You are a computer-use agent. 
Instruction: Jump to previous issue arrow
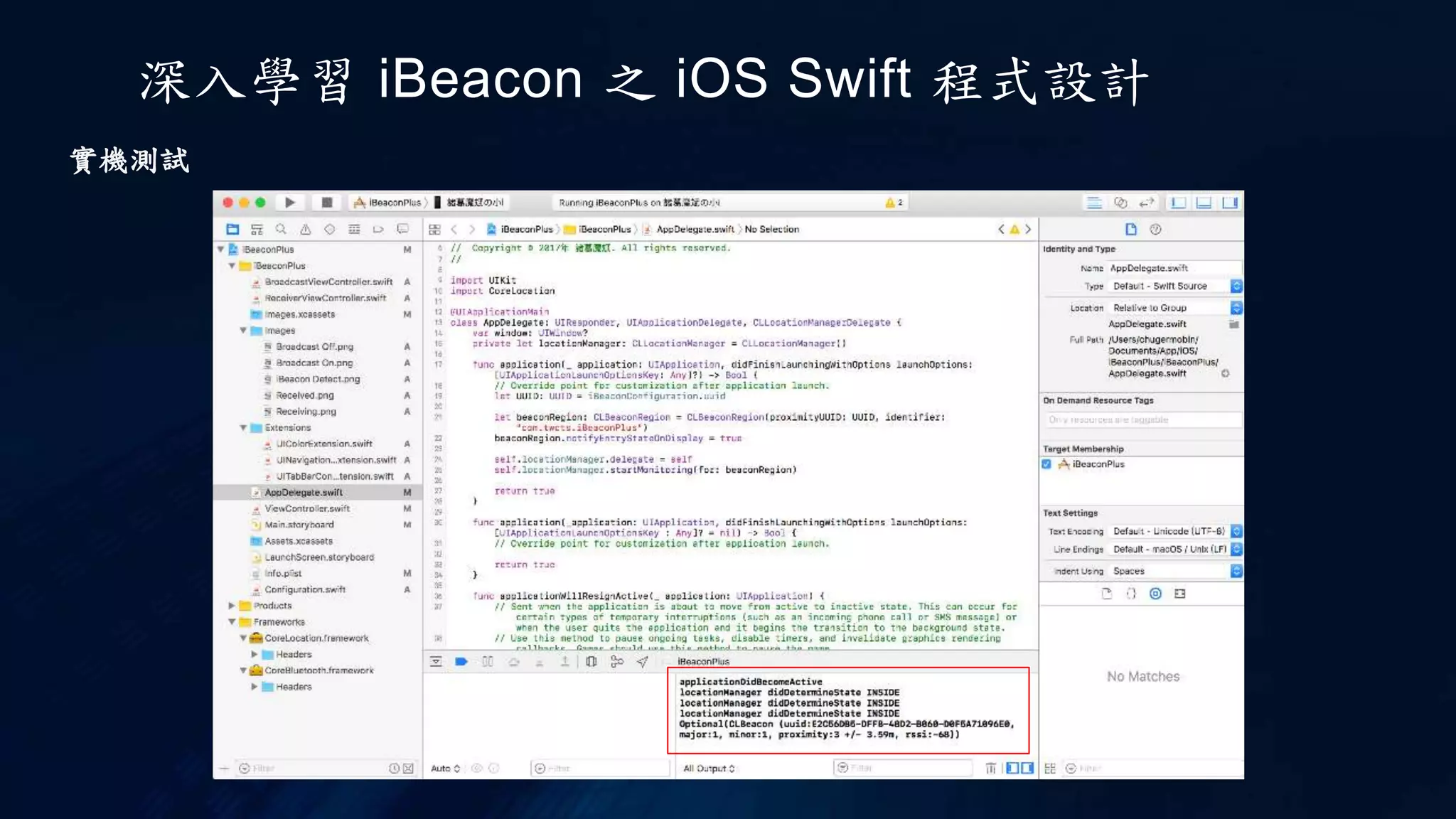[1001, 229]
